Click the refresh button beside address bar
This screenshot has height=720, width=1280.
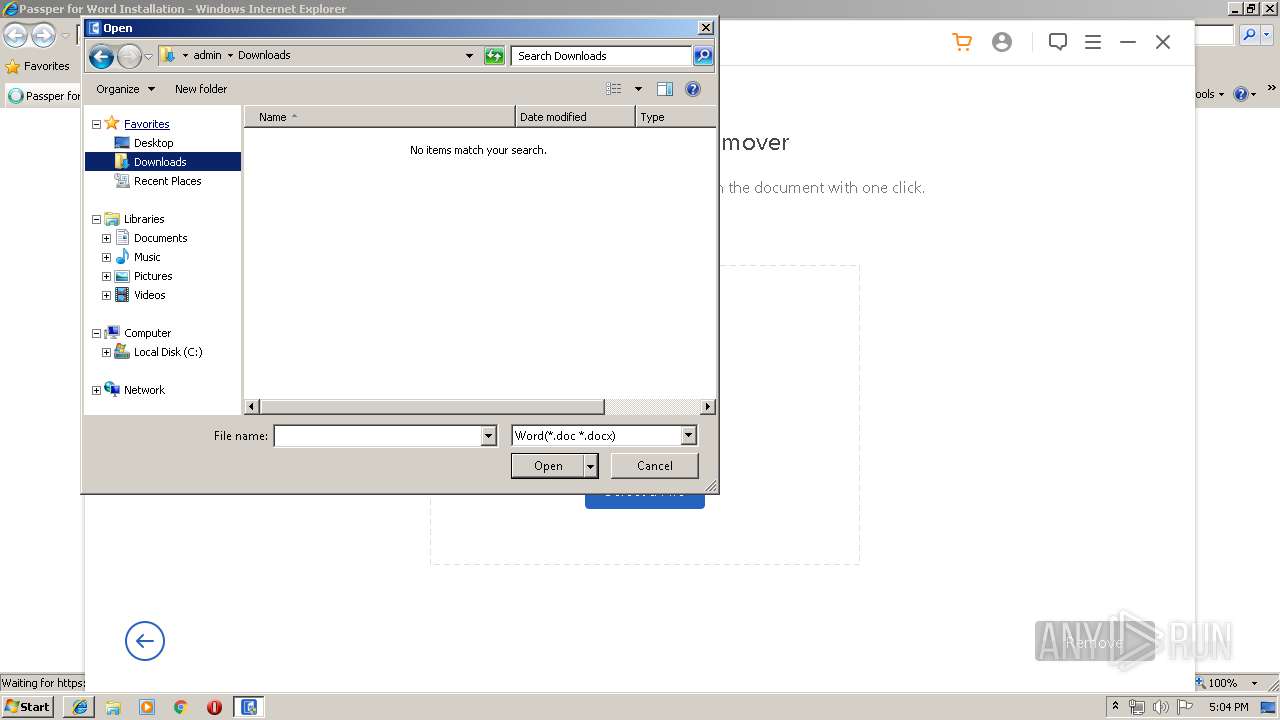click(494, 56)
